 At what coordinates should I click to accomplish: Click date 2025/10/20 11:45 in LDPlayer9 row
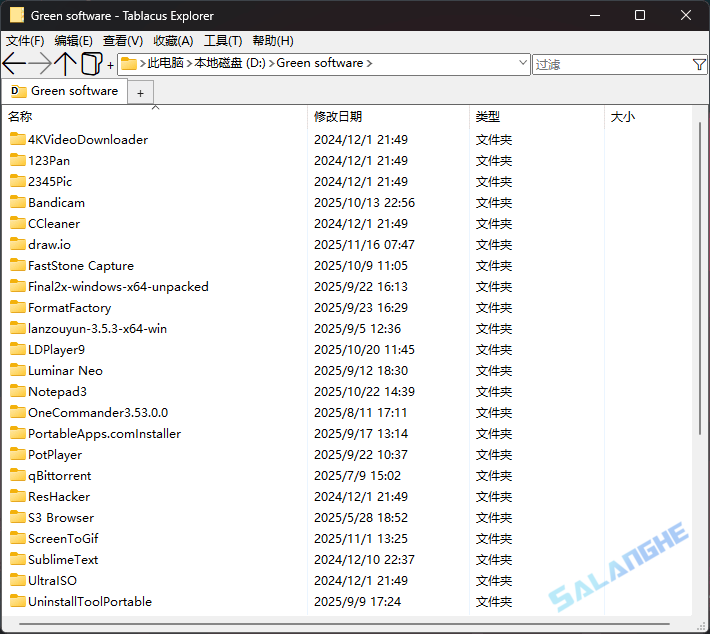coord(364,350)
